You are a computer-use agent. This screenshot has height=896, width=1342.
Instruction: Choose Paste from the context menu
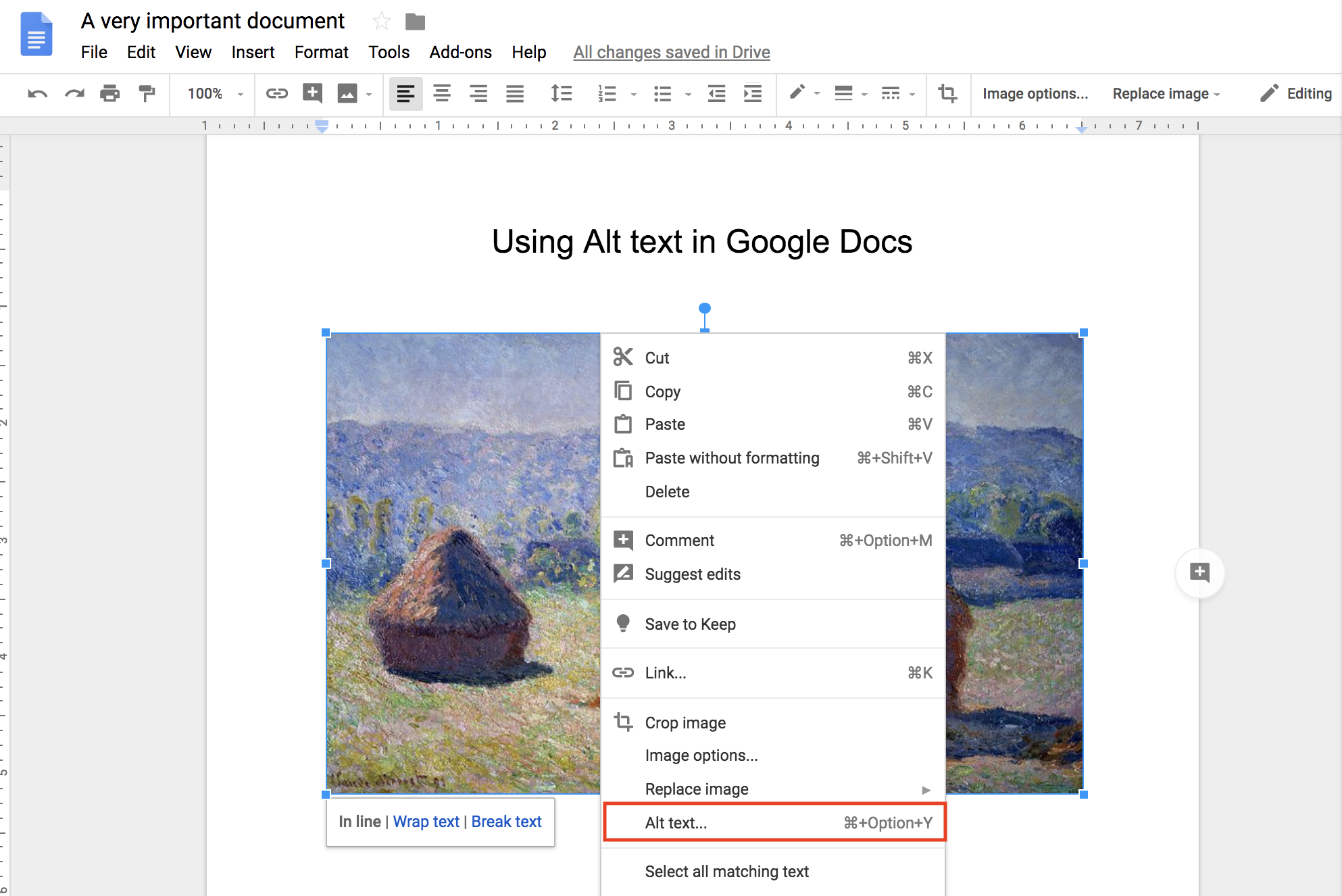[773, 424]
